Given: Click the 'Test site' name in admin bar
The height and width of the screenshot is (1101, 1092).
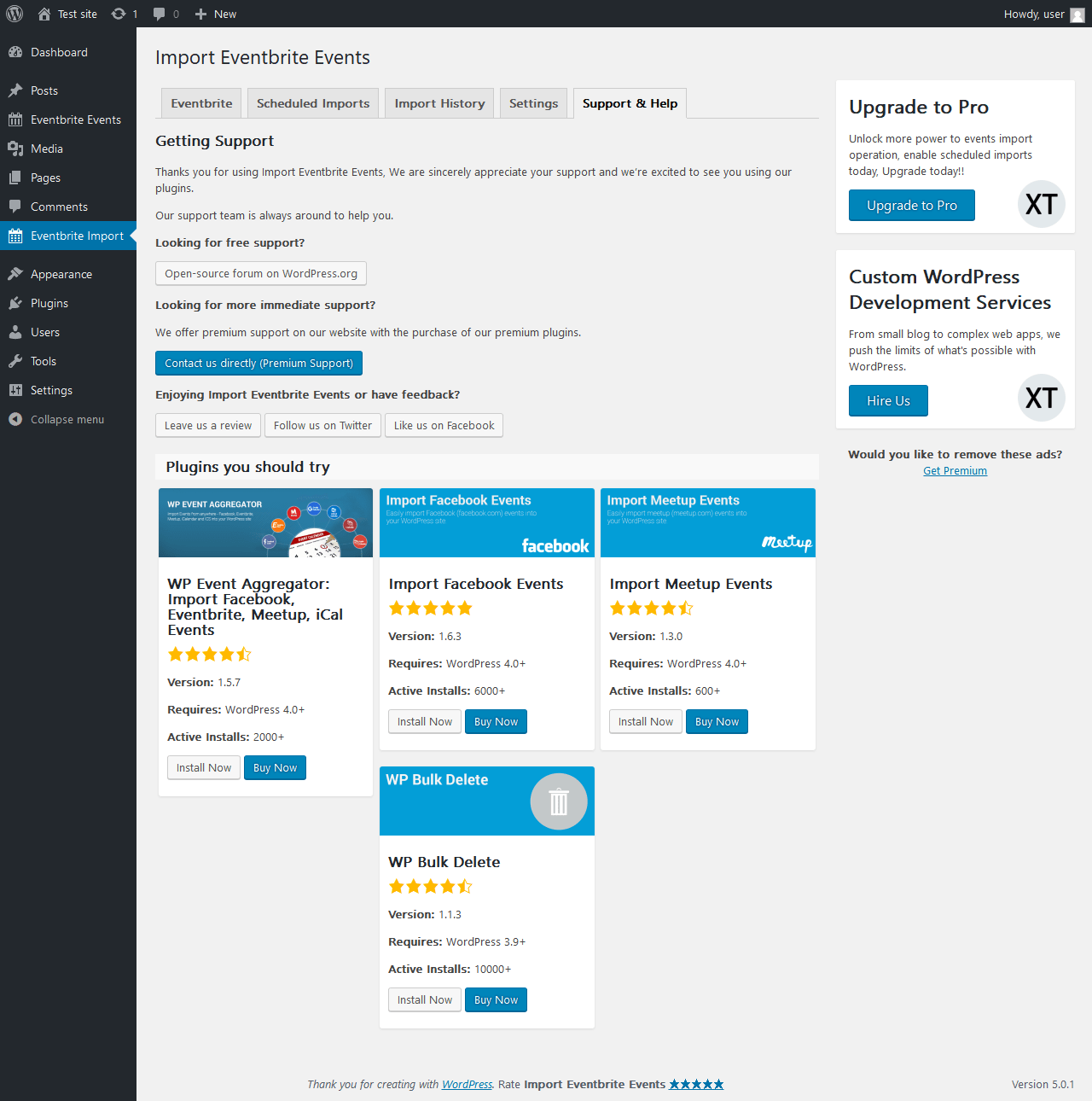Looking at the screenshot, I should pyautogui.click(x=78, y=14).
